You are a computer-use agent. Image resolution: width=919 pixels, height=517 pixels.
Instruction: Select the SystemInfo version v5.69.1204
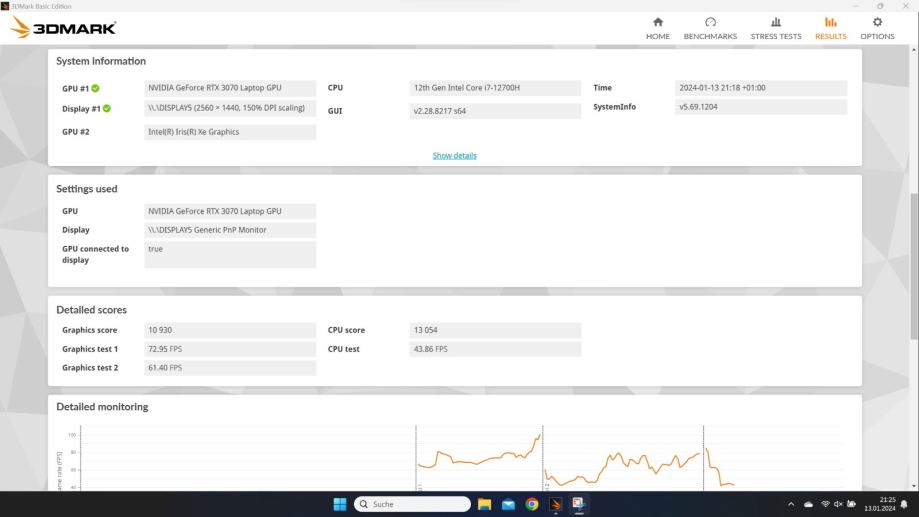click(761, 107)
